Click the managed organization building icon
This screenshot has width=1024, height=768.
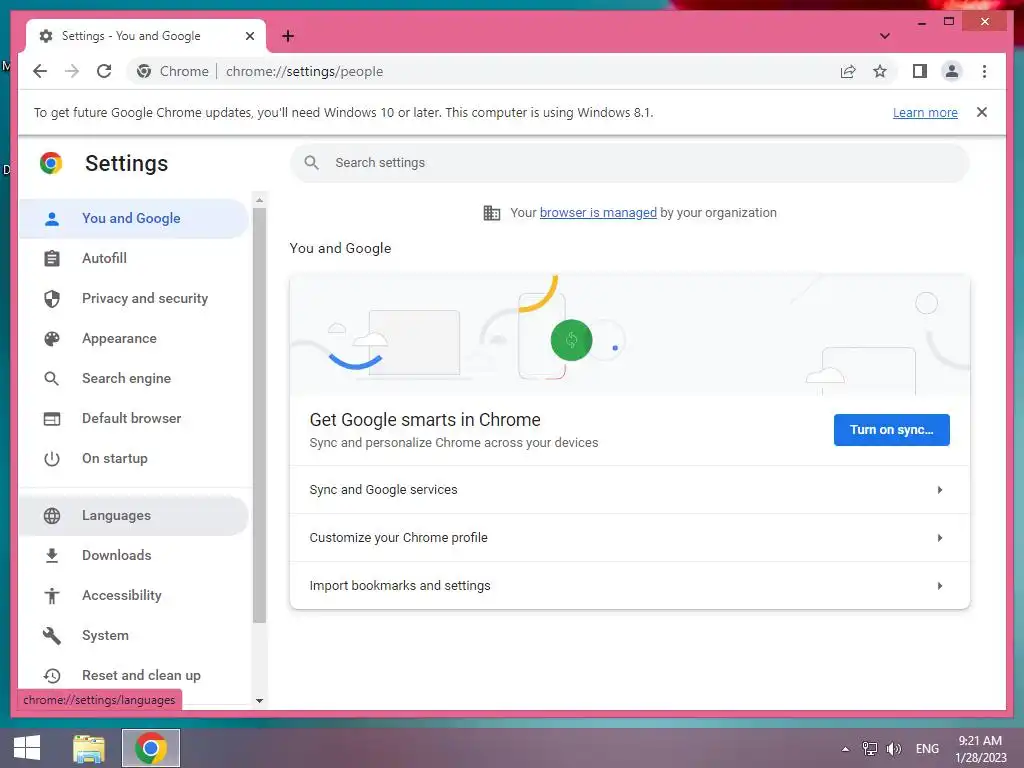(x=491, y=213)
